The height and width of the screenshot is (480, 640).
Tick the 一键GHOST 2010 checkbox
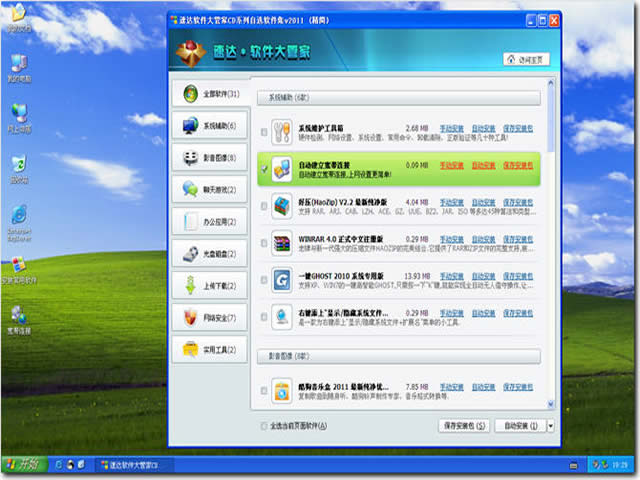click(264, 280)
